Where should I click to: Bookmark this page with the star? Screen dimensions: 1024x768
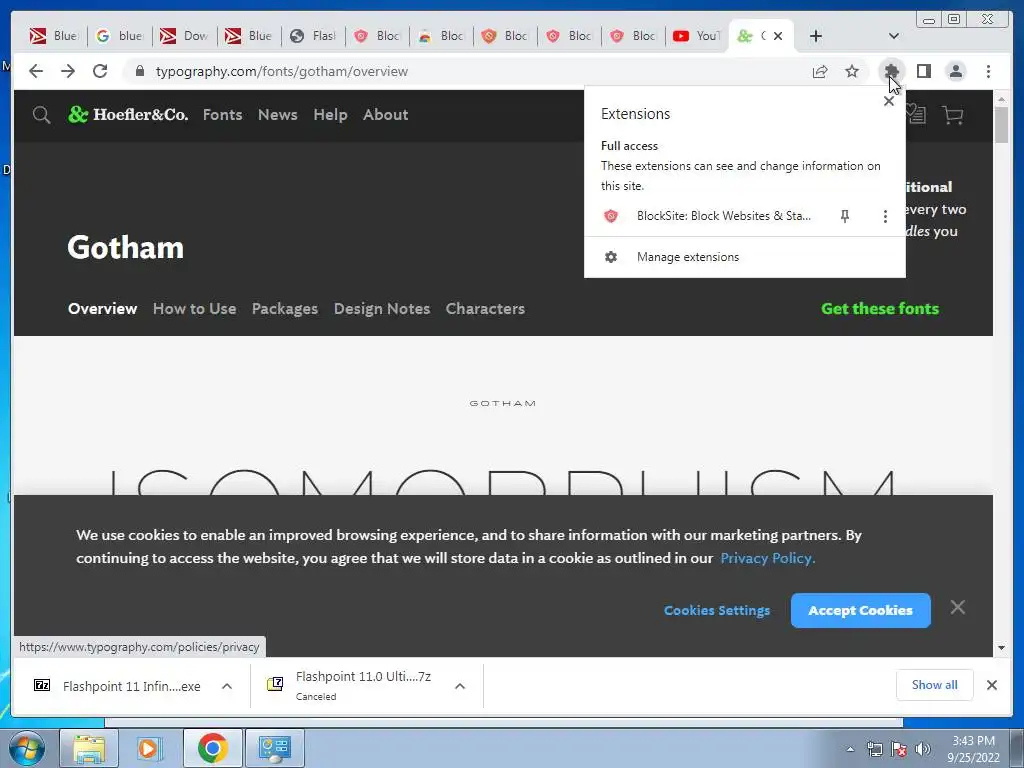pyautogui.click(x=852, y=71)
